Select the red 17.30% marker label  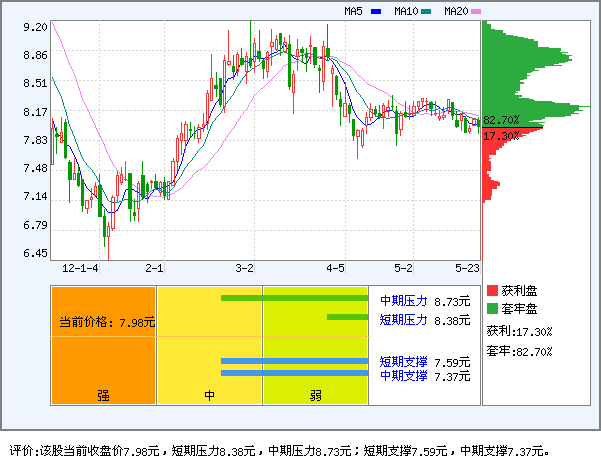[501, 135]
